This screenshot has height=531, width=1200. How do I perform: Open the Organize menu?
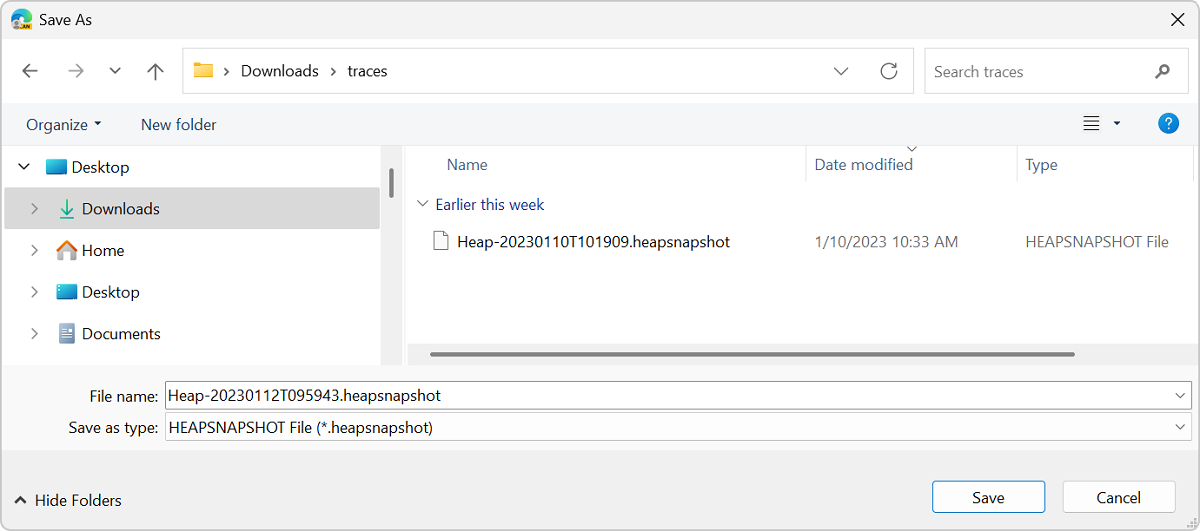click(x=64, y=124)
